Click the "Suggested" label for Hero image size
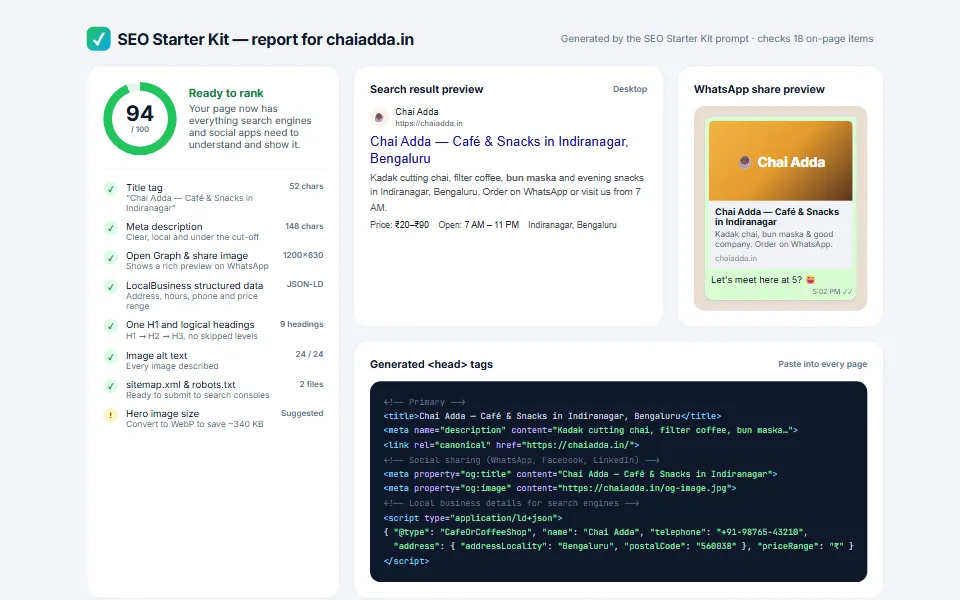This screenshot has width=960, height=600. [302, 413]
